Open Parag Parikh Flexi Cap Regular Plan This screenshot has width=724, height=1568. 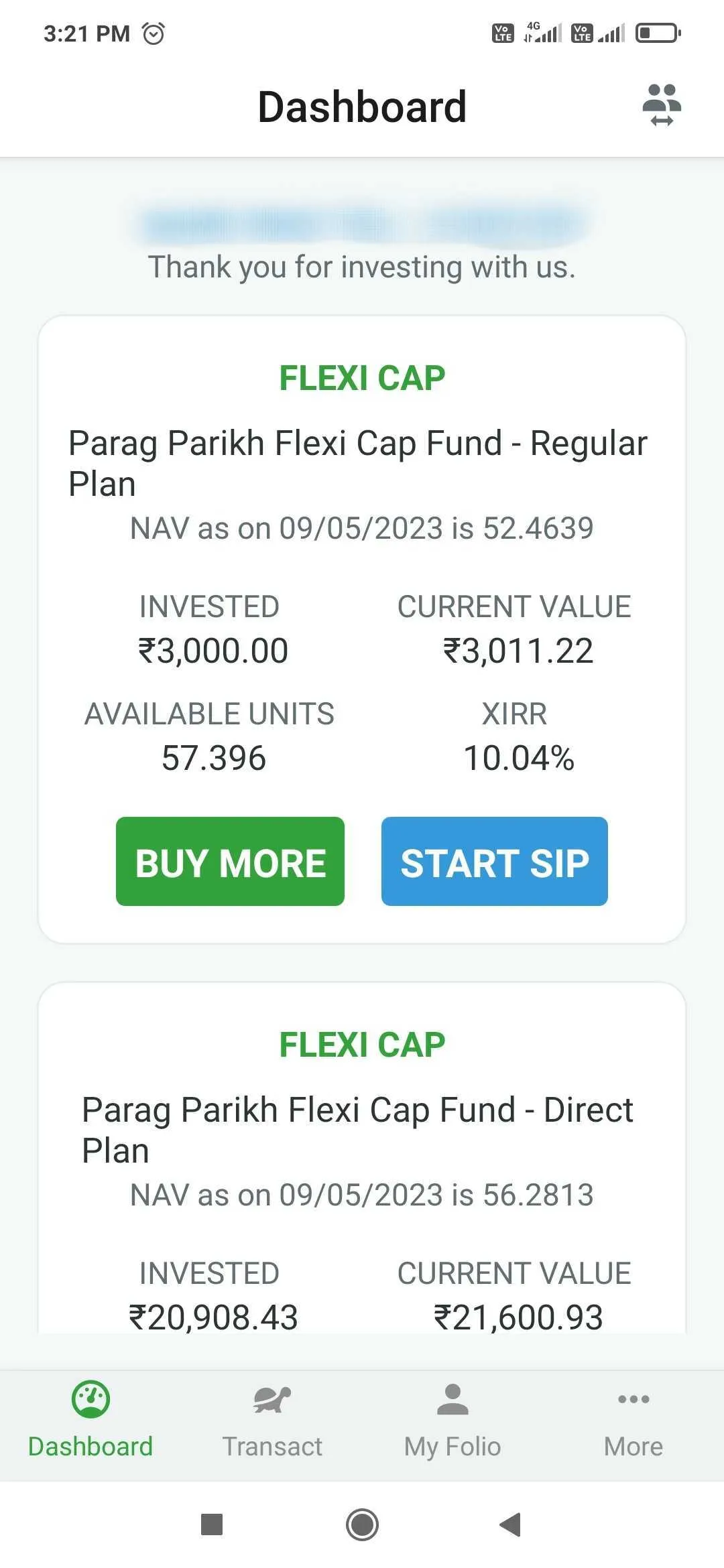point(358,463)
